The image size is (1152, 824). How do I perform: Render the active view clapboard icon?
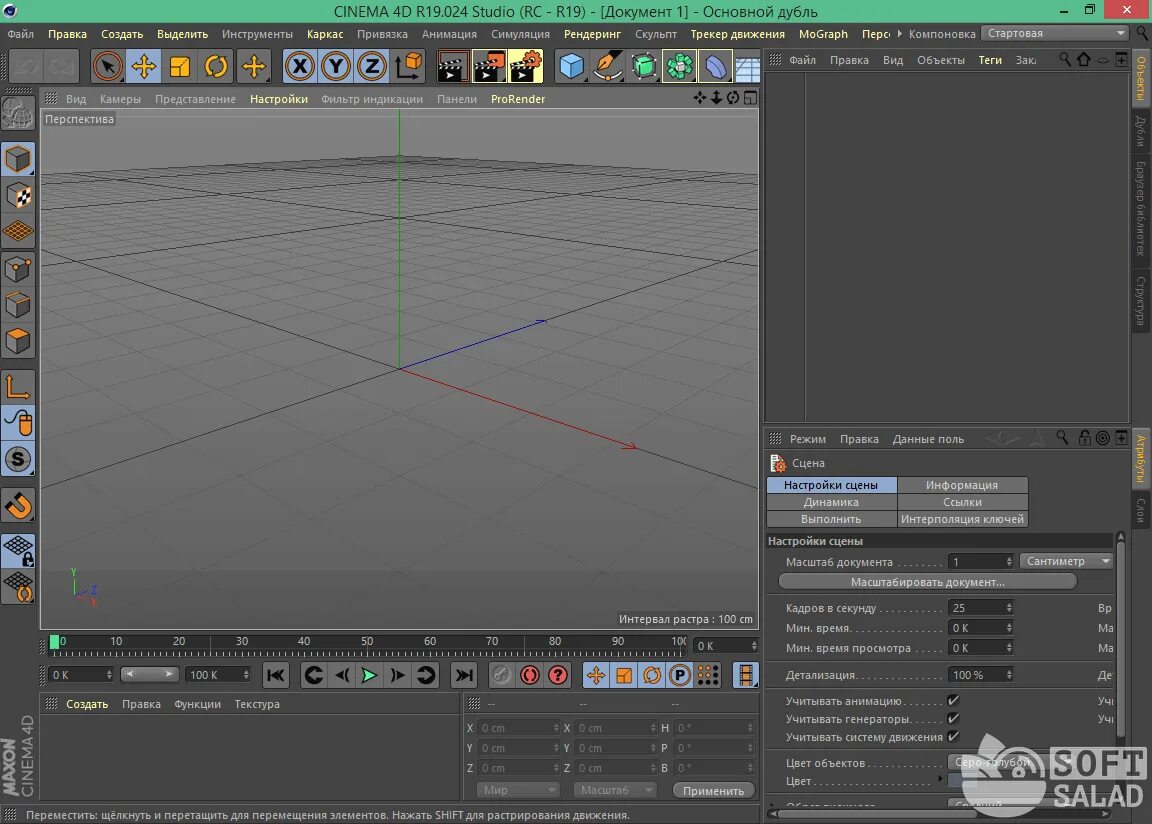tap(453, 67)
